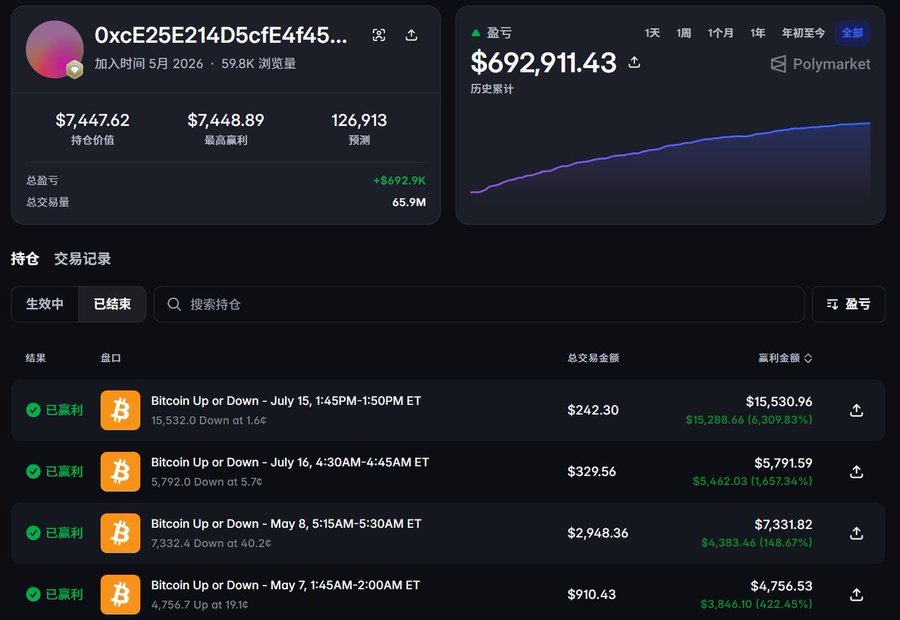Click '15,532.0 Down at 1.6¢' subtitle
900x620 pixels.
click(208, 420)
